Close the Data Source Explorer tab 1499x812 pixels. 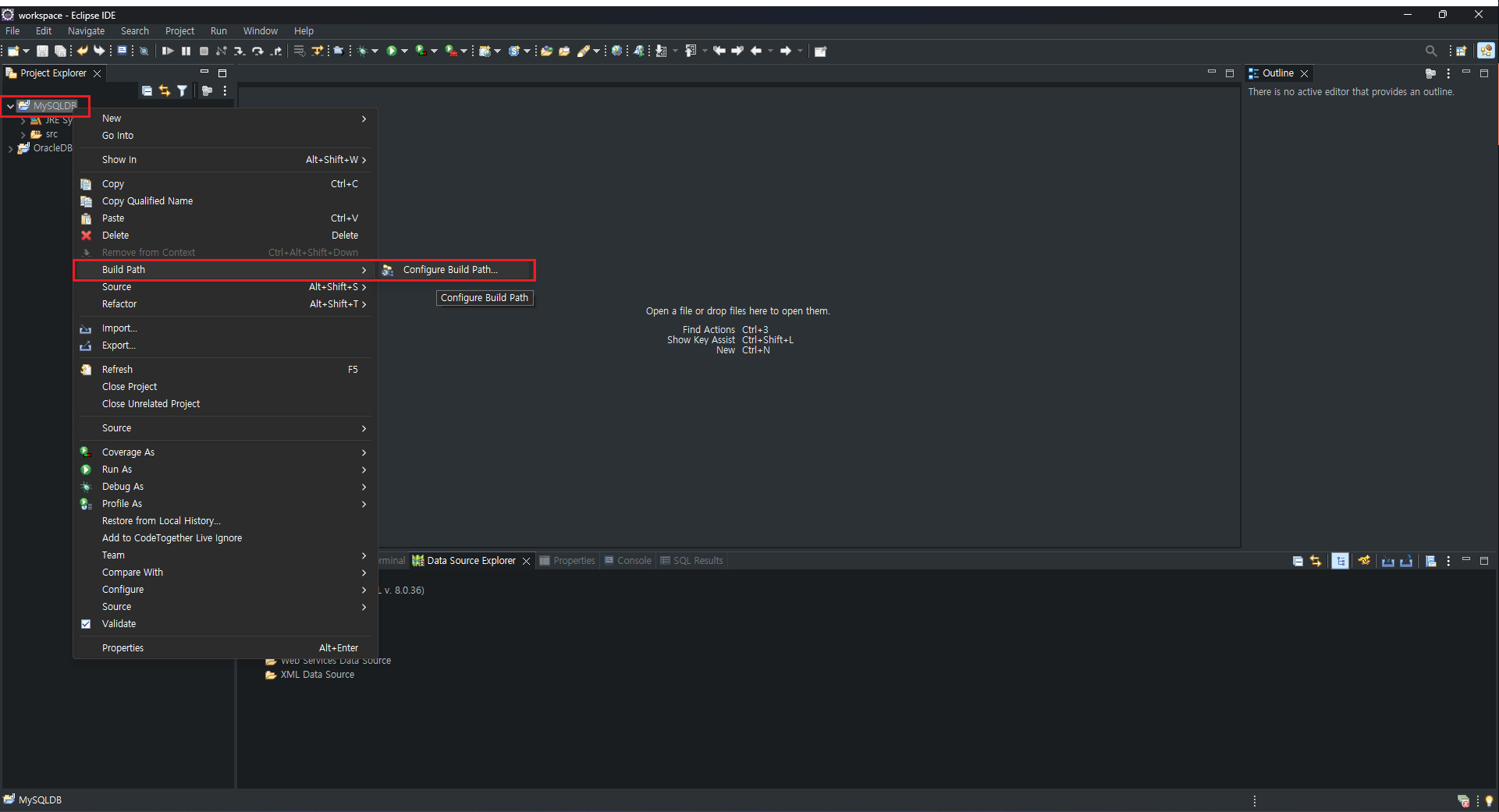point(526,561)
